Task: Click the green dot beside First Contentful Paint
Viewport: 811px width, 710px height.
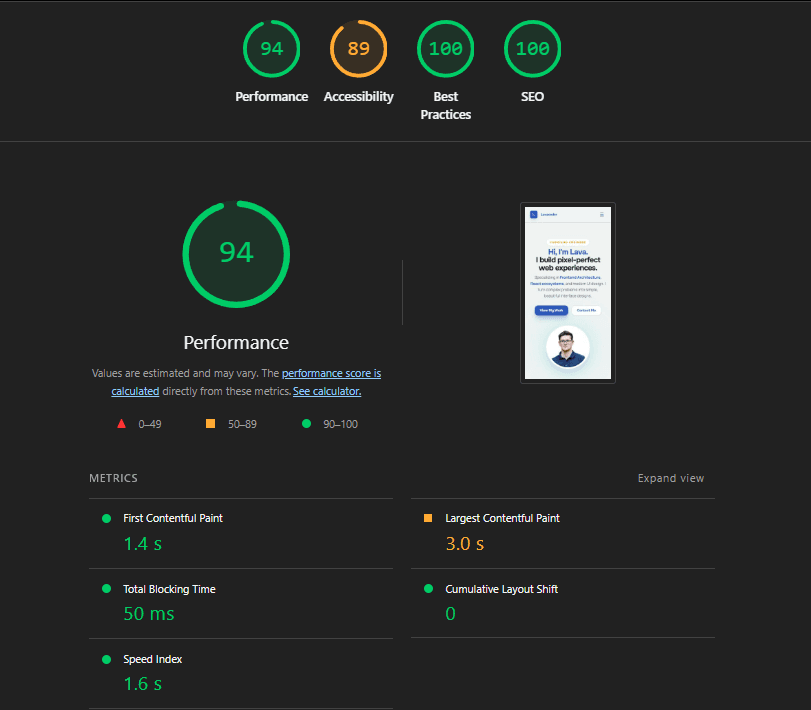Action: pos(106,518)
